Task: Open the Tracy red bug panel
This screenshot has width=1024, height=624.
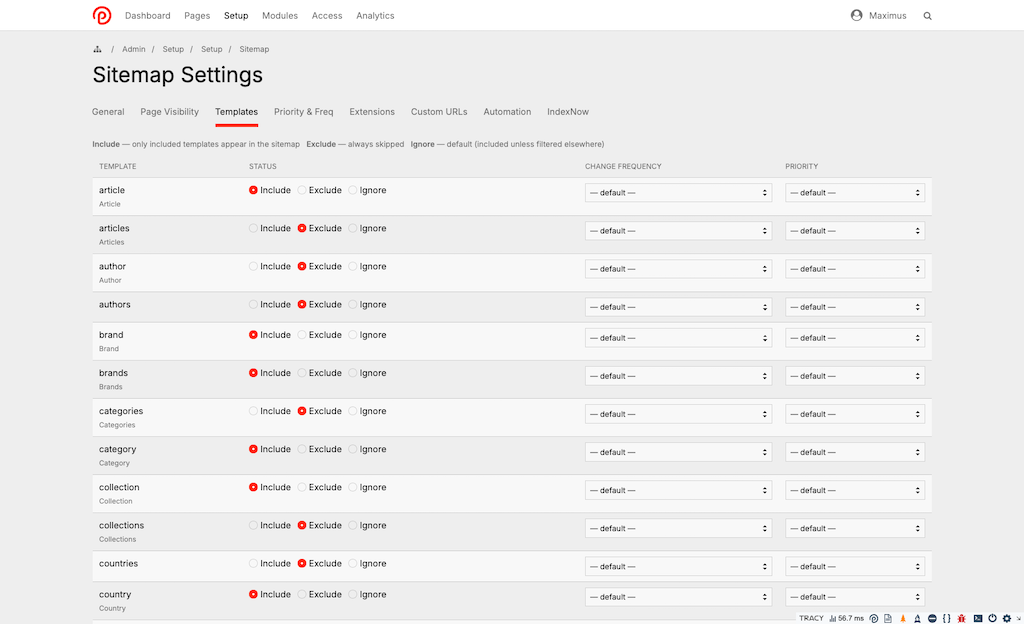Action: pyautogui.click(x=961, y=618)
